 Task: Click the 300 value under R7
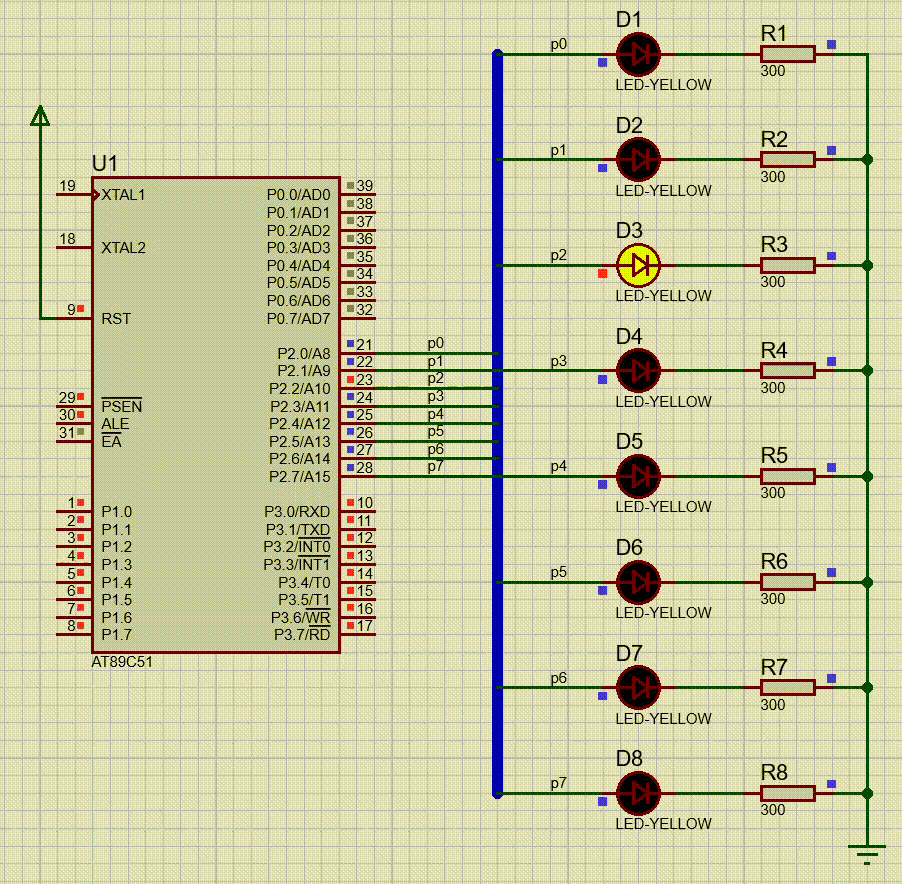point(773,705)
